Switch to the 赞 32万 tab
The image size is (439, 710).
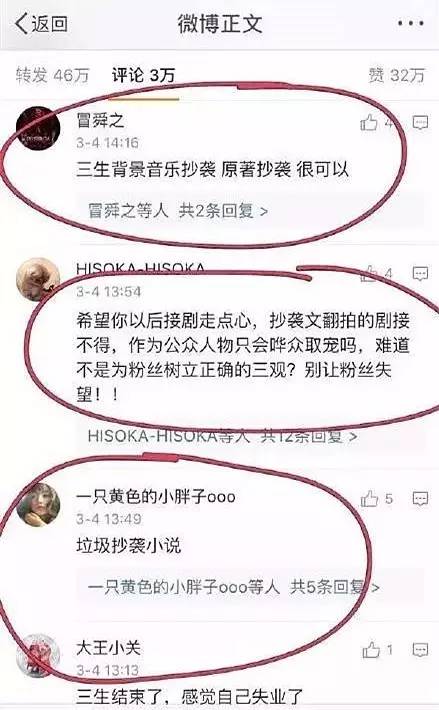396,75
